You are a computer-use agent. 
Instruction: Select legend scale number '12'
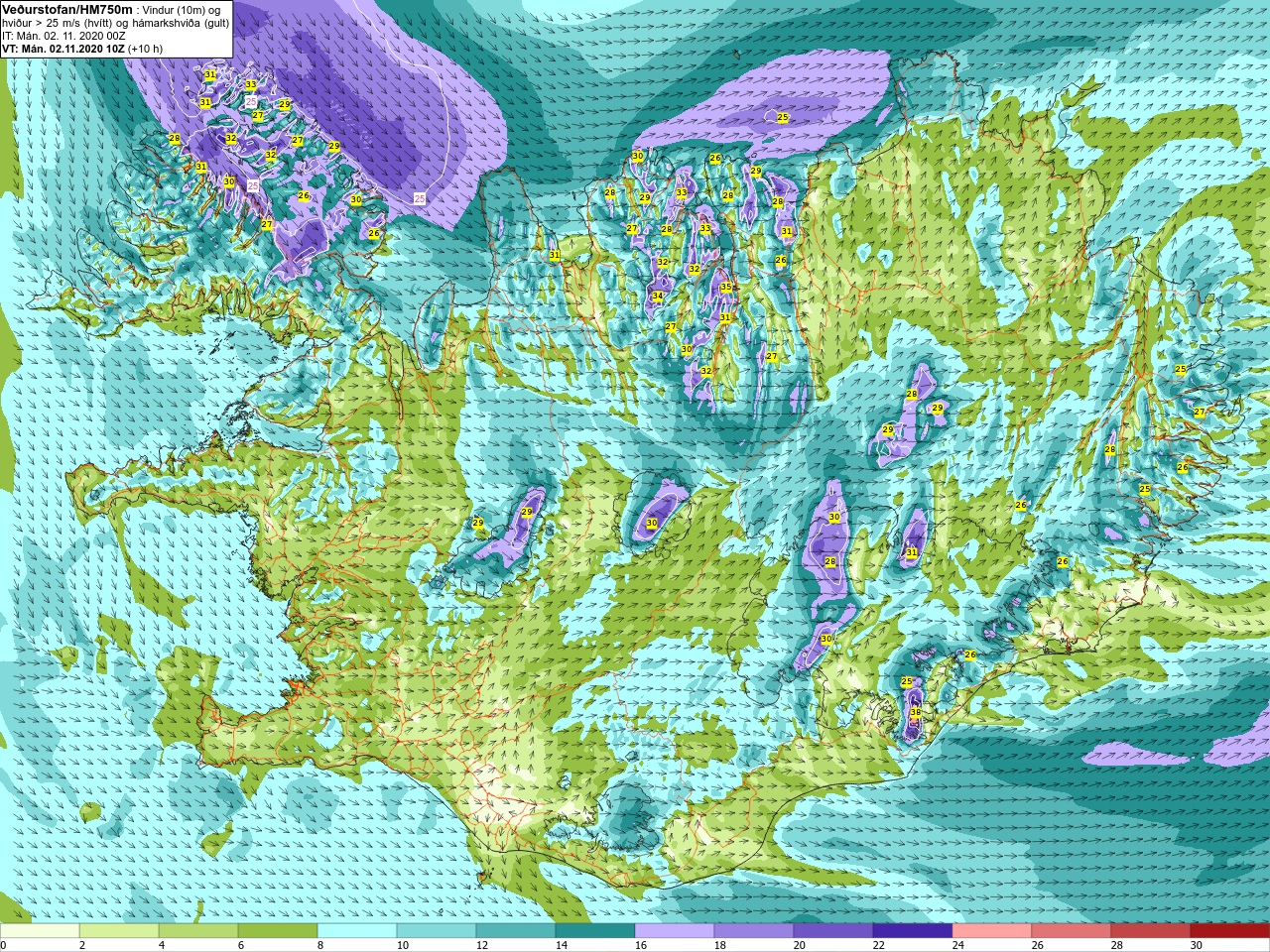point(481,945)
